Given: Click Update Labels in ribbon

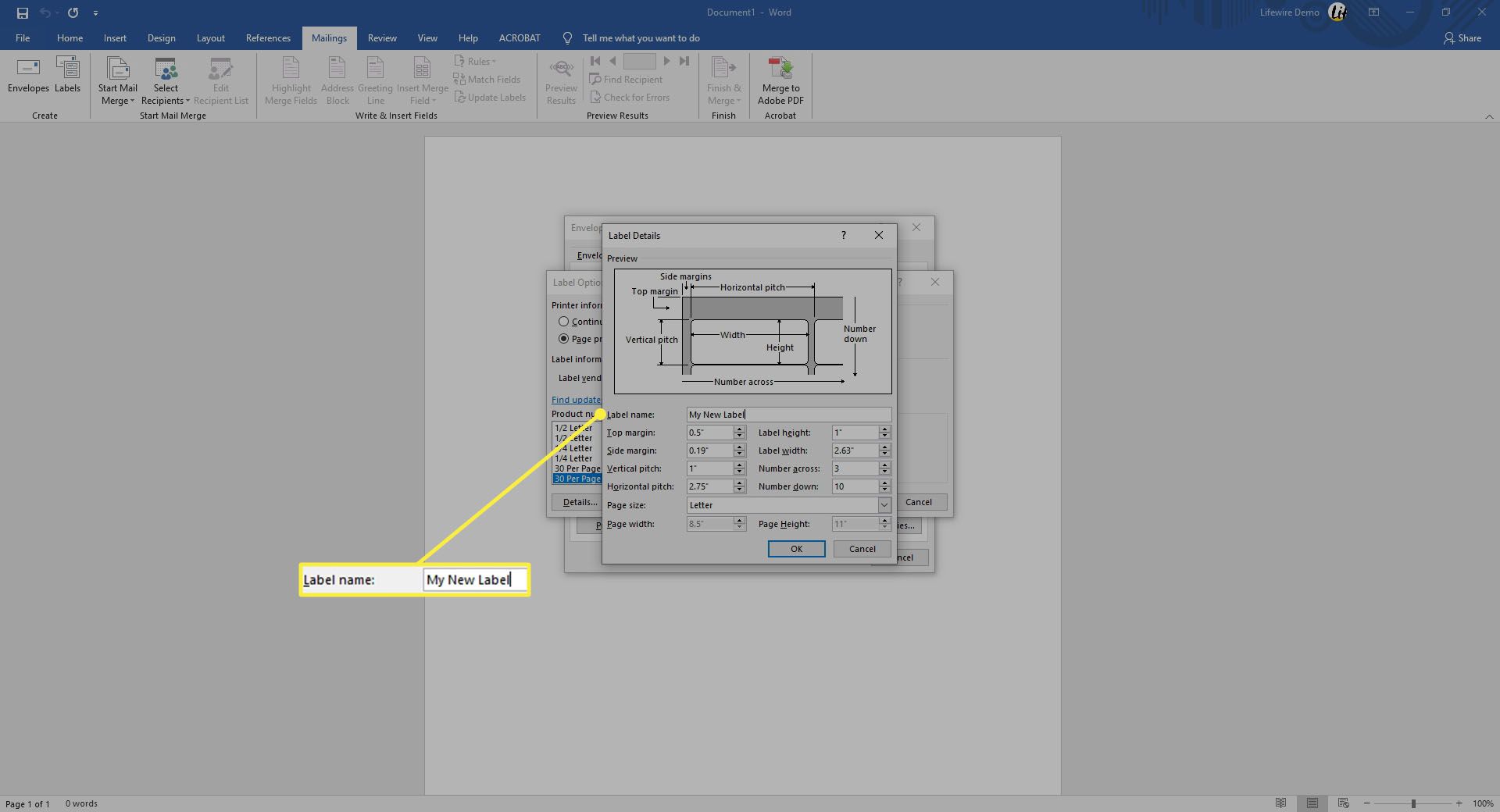Looking at the screenshot, I should point(490,98).
